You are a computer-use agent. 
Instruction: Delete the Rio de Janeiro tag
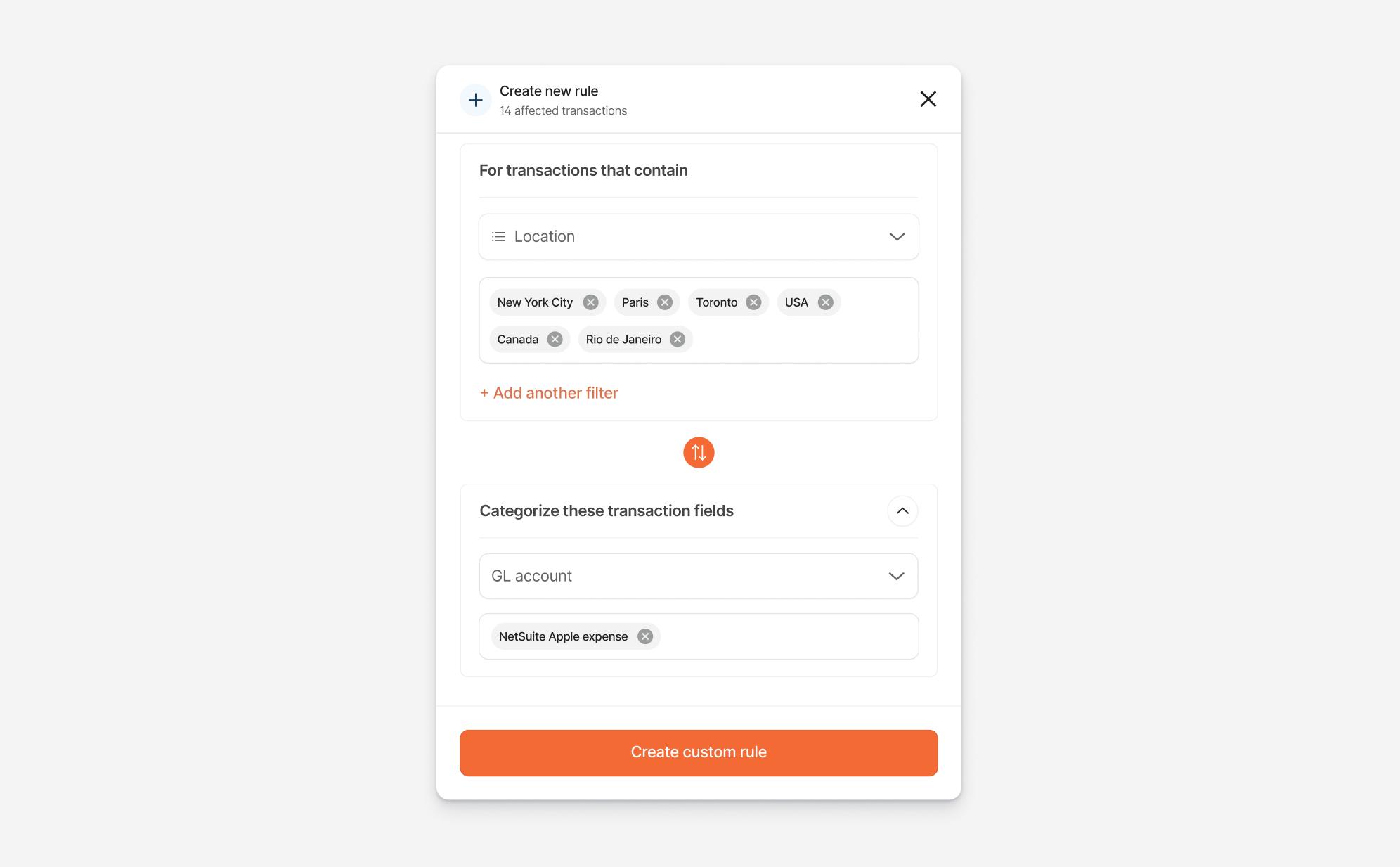tap(677, 340)
